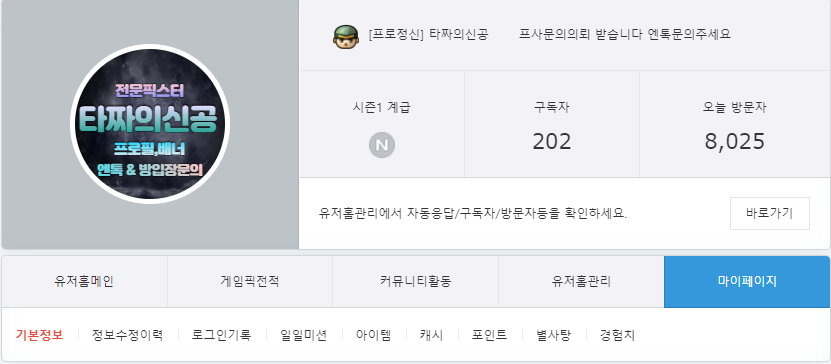Open the 타짜의신공 circular profile image
The width and height of the screenshot is (831, 364).
tap(149, 124)
